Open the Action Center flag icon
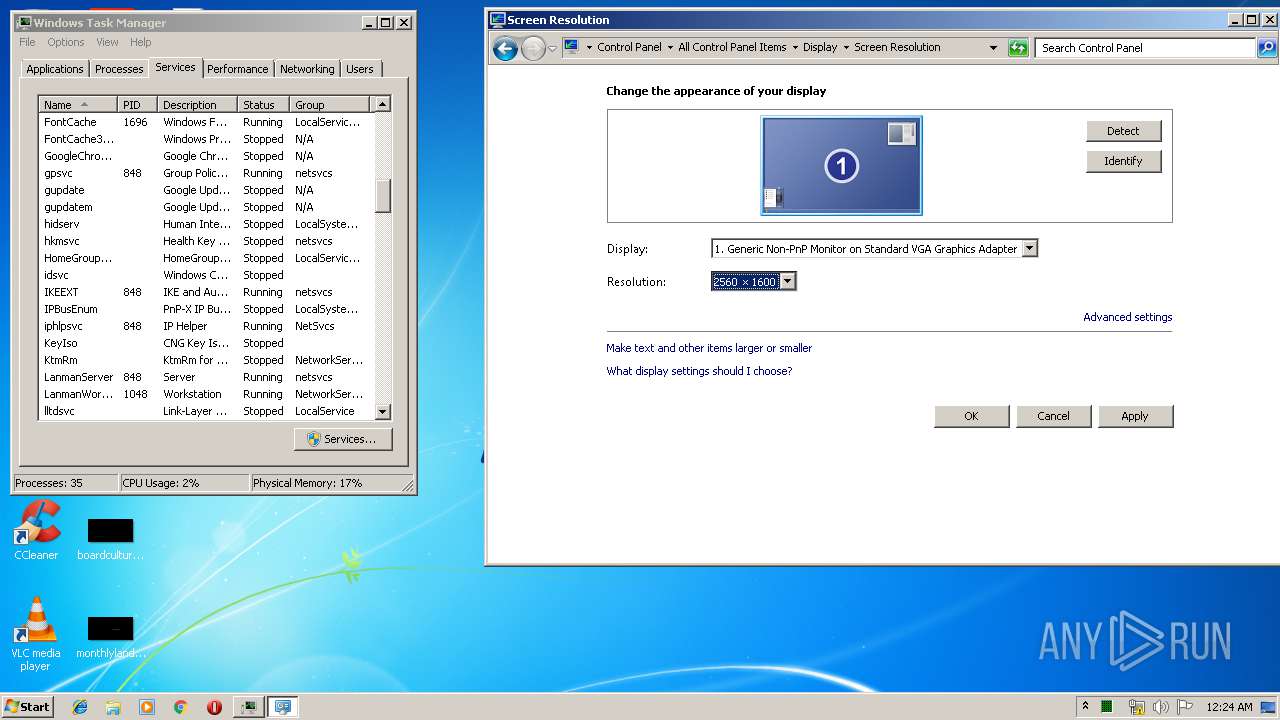Viewport: 1280px width, 720px height. 1185,707
